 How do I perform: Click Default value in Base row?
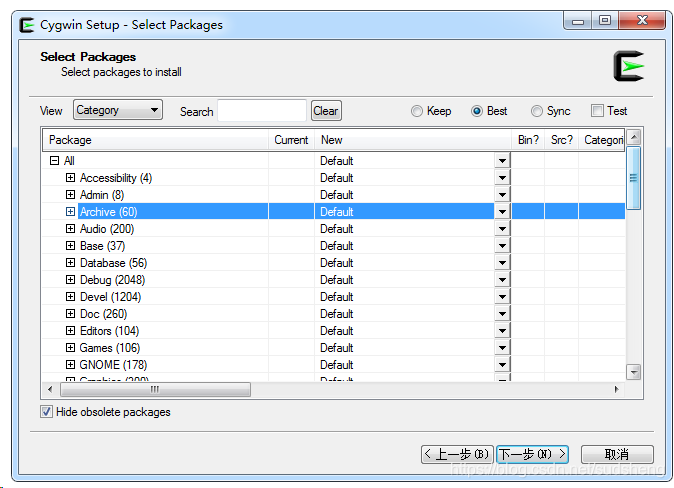337,246
